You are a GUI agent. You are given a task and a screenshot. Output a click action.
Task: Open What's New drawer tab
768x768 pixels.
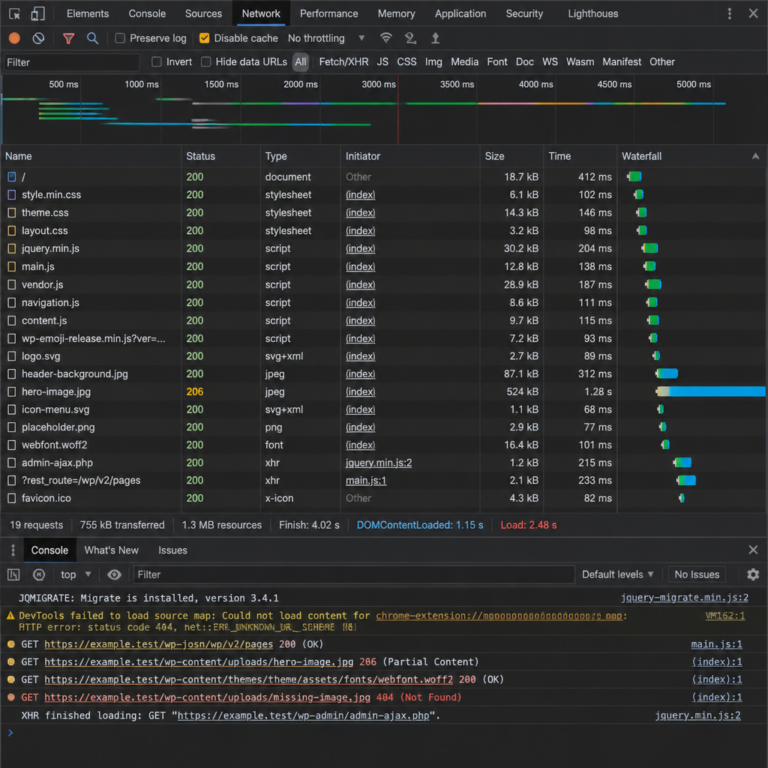[111, 550]
